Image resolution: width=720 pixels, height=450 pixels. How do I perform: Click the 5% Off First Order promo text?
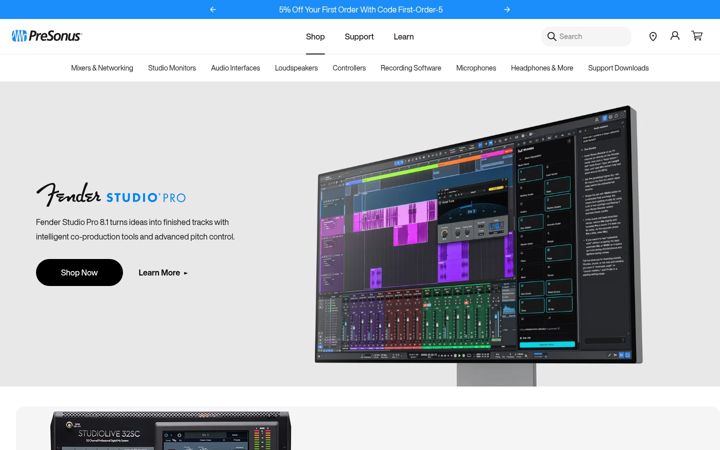360,10
